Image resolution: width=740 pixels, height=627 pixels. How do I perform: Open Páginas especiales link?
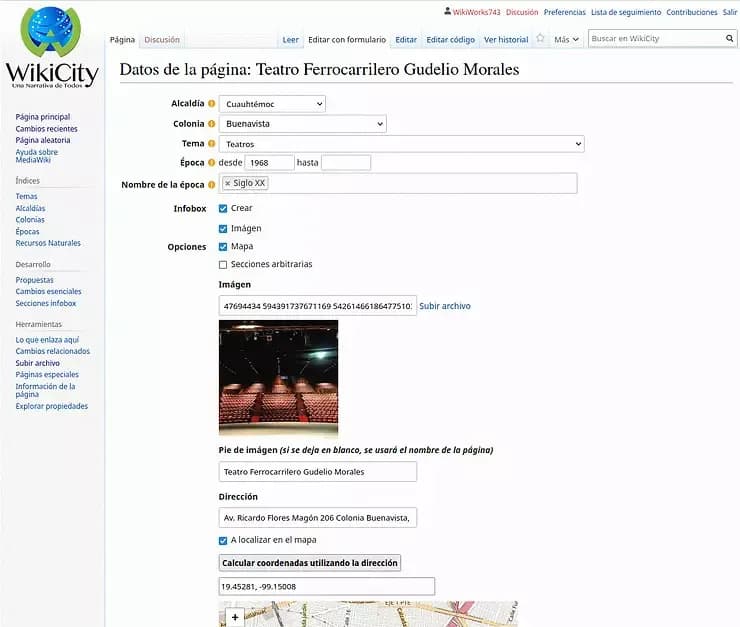click(x=47, y=375)
